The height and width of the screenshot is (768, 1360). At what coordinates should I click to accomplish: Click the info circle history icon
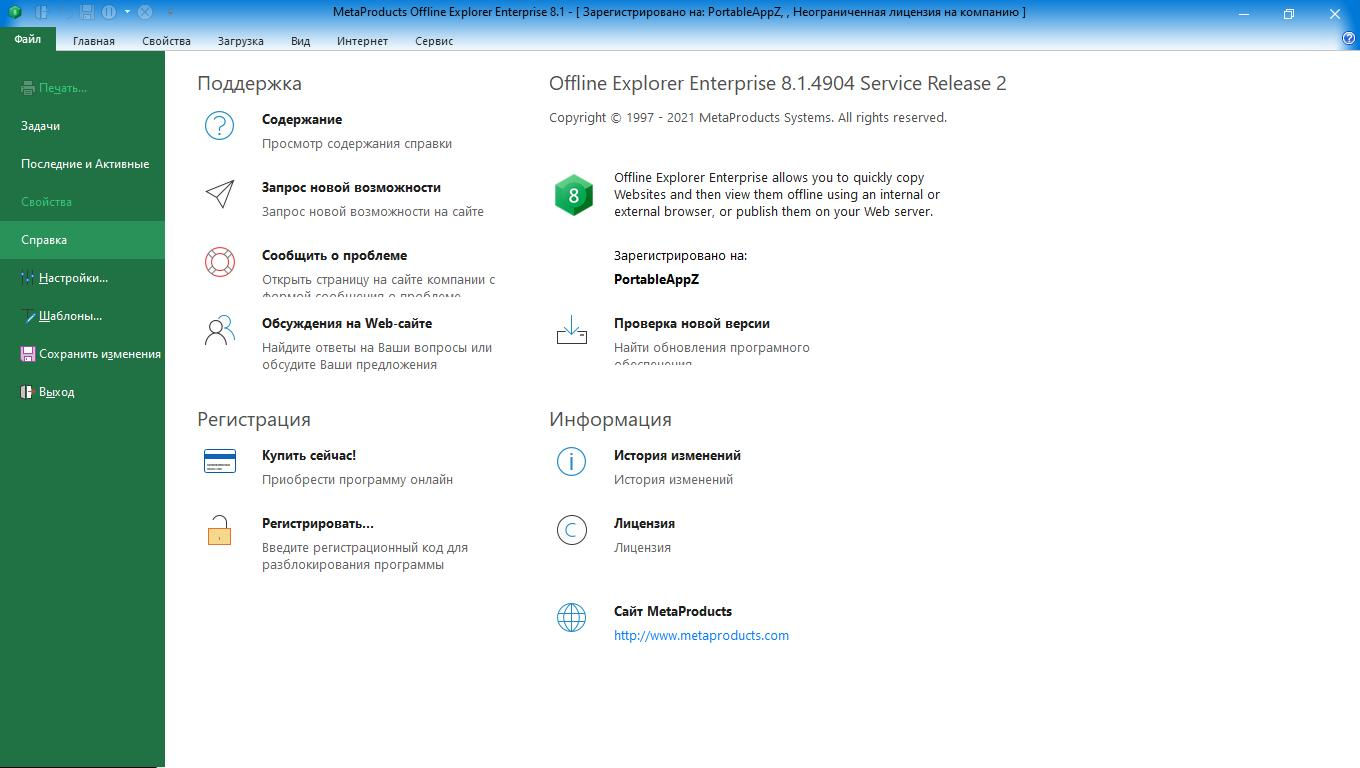pos(571,461)
